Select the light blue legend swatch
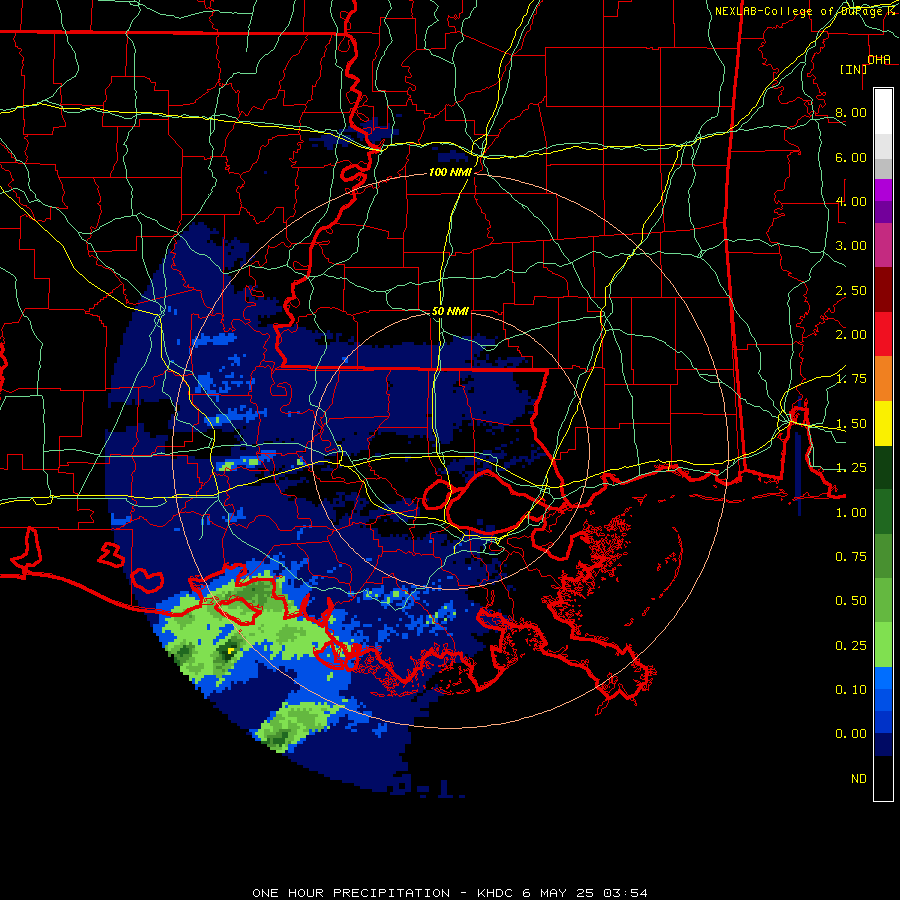Image resolution: width=900 pixels, height=900 pixels. (883, 678)
